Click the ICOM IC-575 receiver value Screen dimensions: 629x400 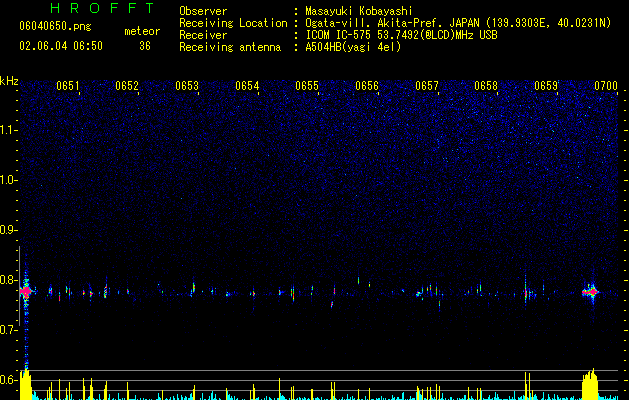click(401, 35)
